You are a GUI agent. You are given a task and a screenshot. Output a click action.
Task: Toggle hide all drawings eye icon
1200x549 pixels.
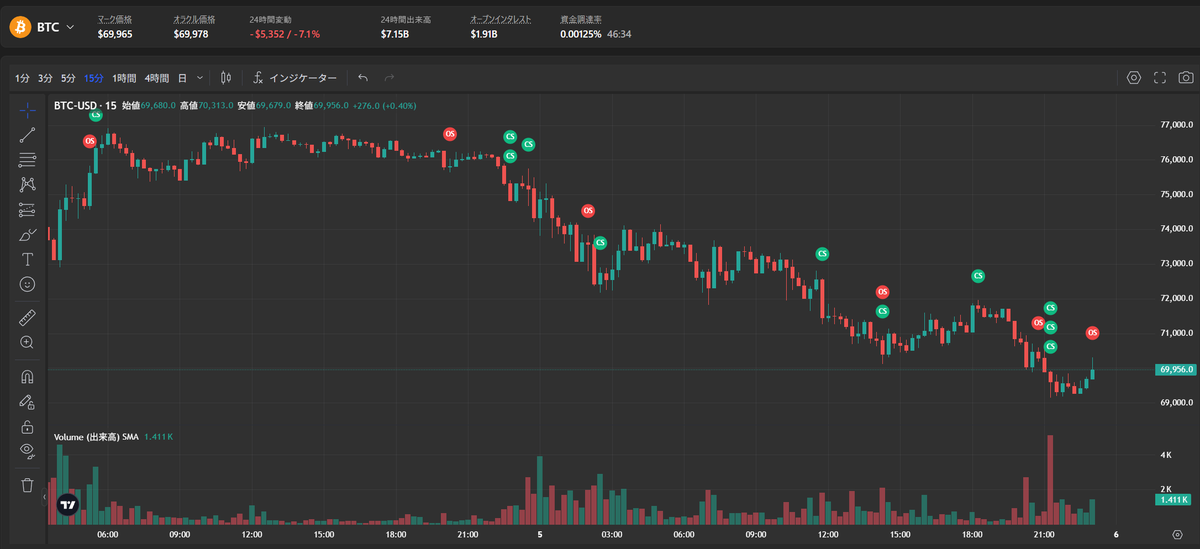(x=27, y=451)
